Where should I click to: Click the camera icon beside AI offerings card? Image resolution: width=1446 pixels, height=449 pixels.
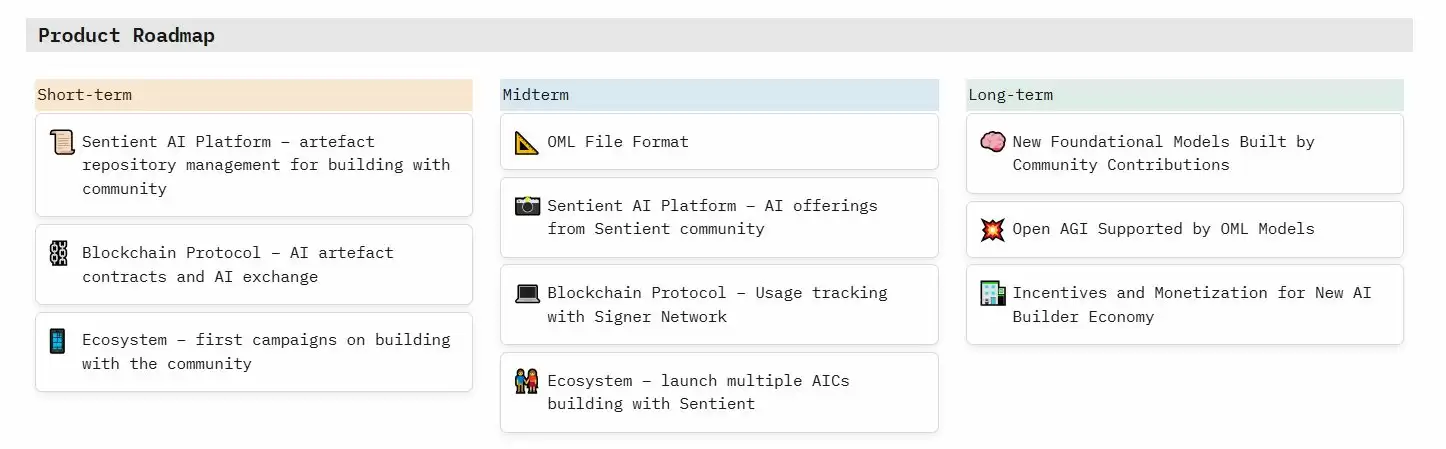pos(527,206)
